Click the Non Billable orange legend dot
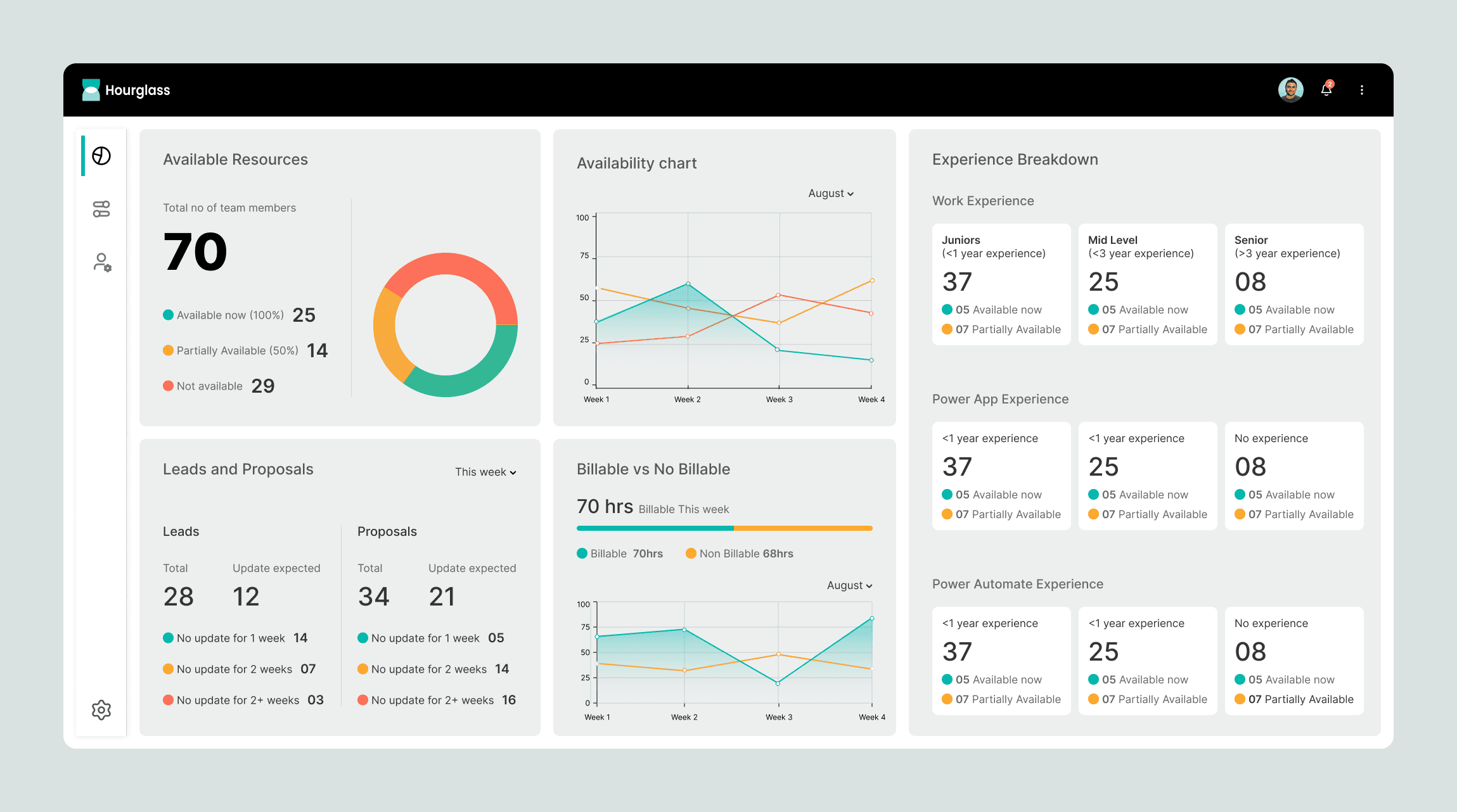 [x=691, y=554]
